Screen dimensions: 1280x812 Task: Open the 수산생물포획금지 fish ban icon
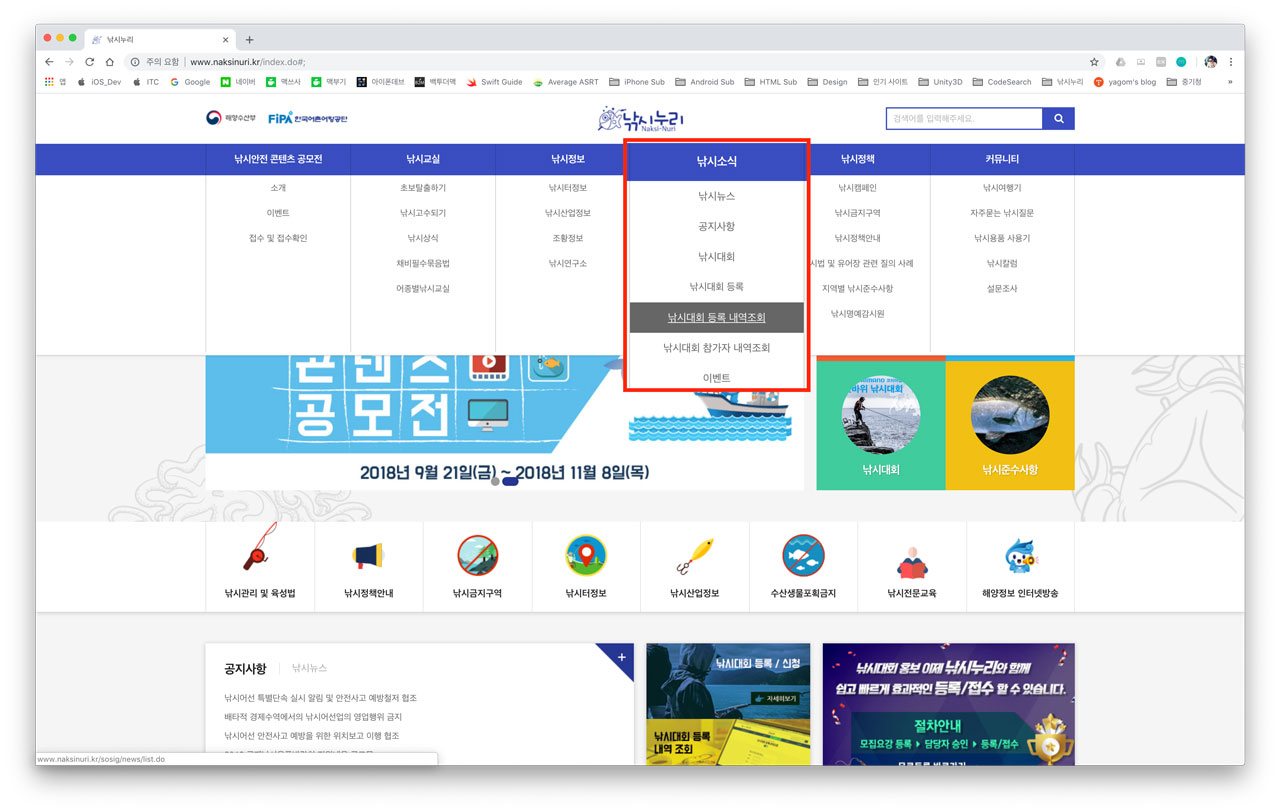point(802,556)
